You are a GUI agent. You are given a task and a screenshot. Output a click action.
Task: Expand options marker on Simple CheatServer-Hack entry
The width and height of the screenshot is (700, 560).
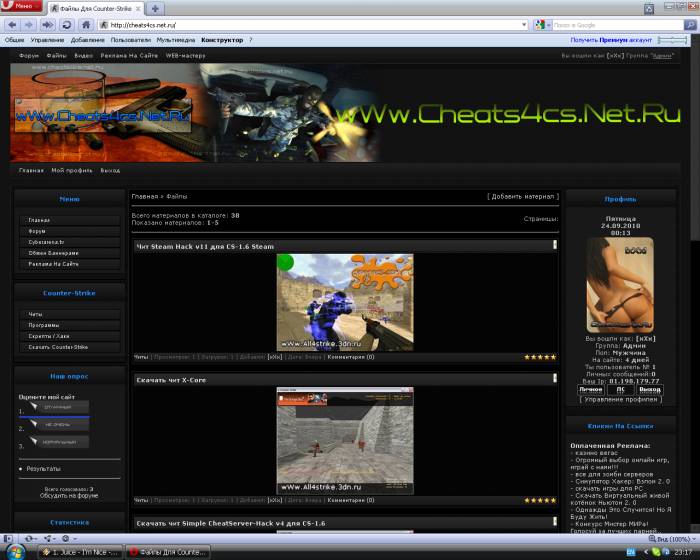[x=555, y=521]
